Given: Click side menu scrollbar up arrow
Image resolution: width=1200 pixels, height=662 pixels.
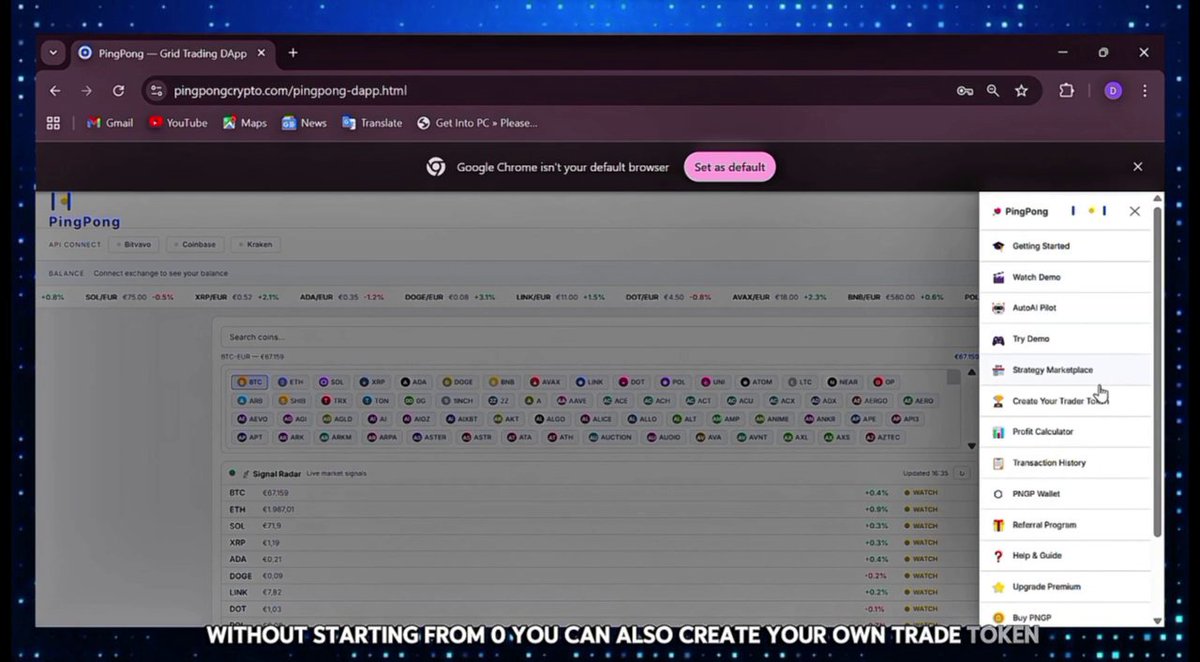Looking at the screenshot, I should (x=1158, y=198).
